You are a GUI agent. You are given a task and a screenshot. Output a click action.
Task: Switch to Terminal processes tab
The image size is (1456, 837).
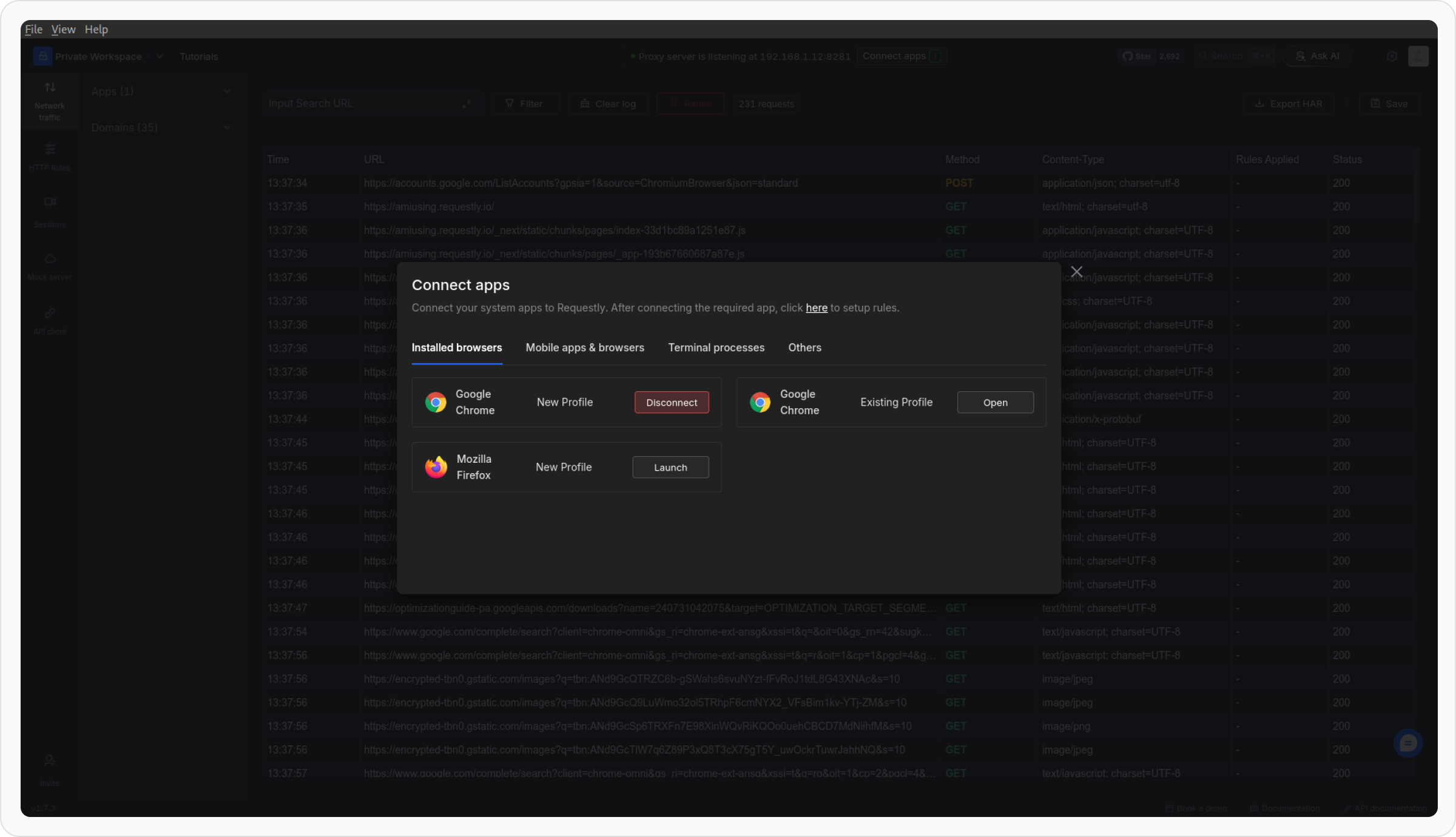pyautogui.click(x=716, y=348)
